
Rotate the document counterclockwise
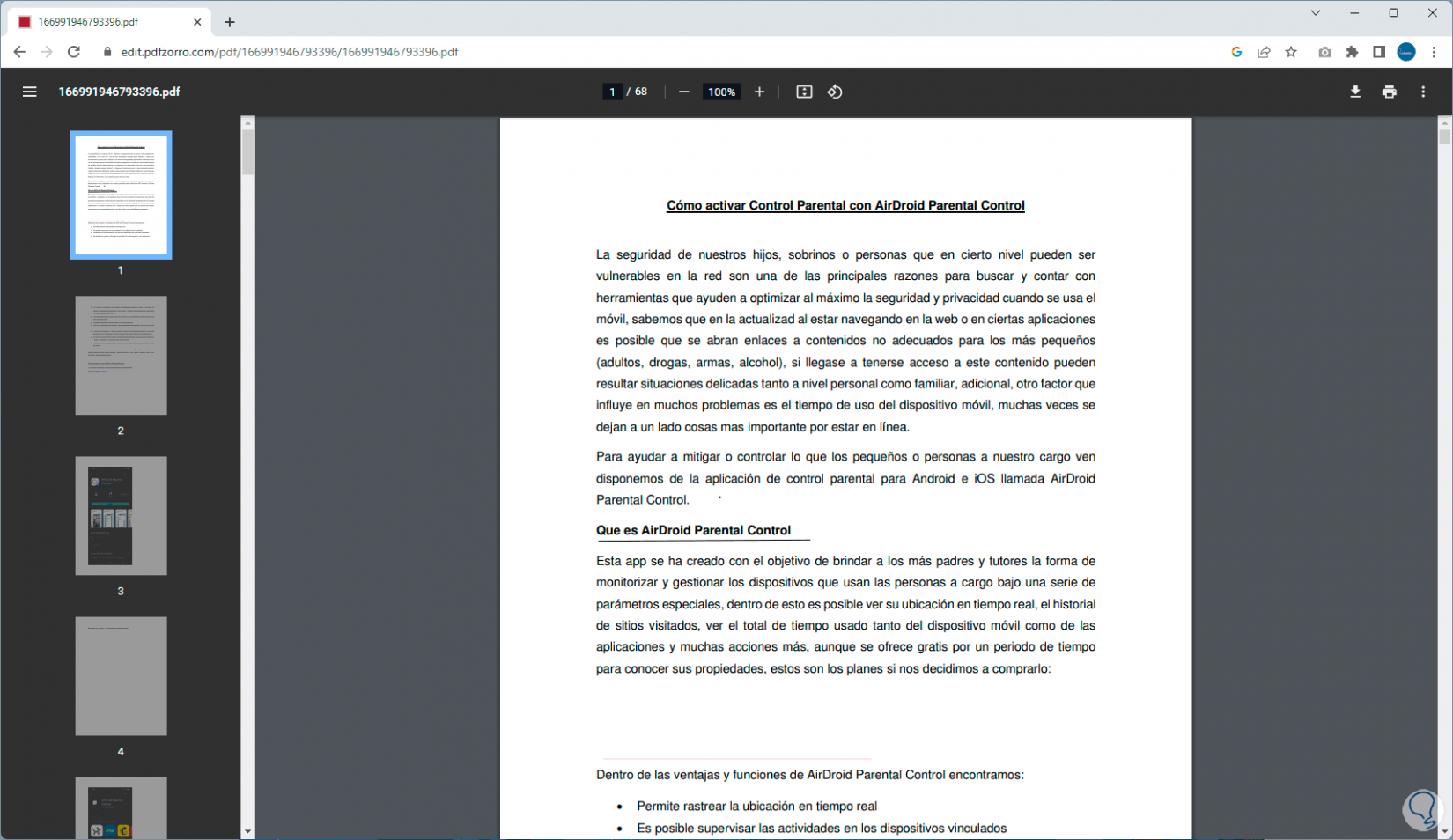(835, 92)
